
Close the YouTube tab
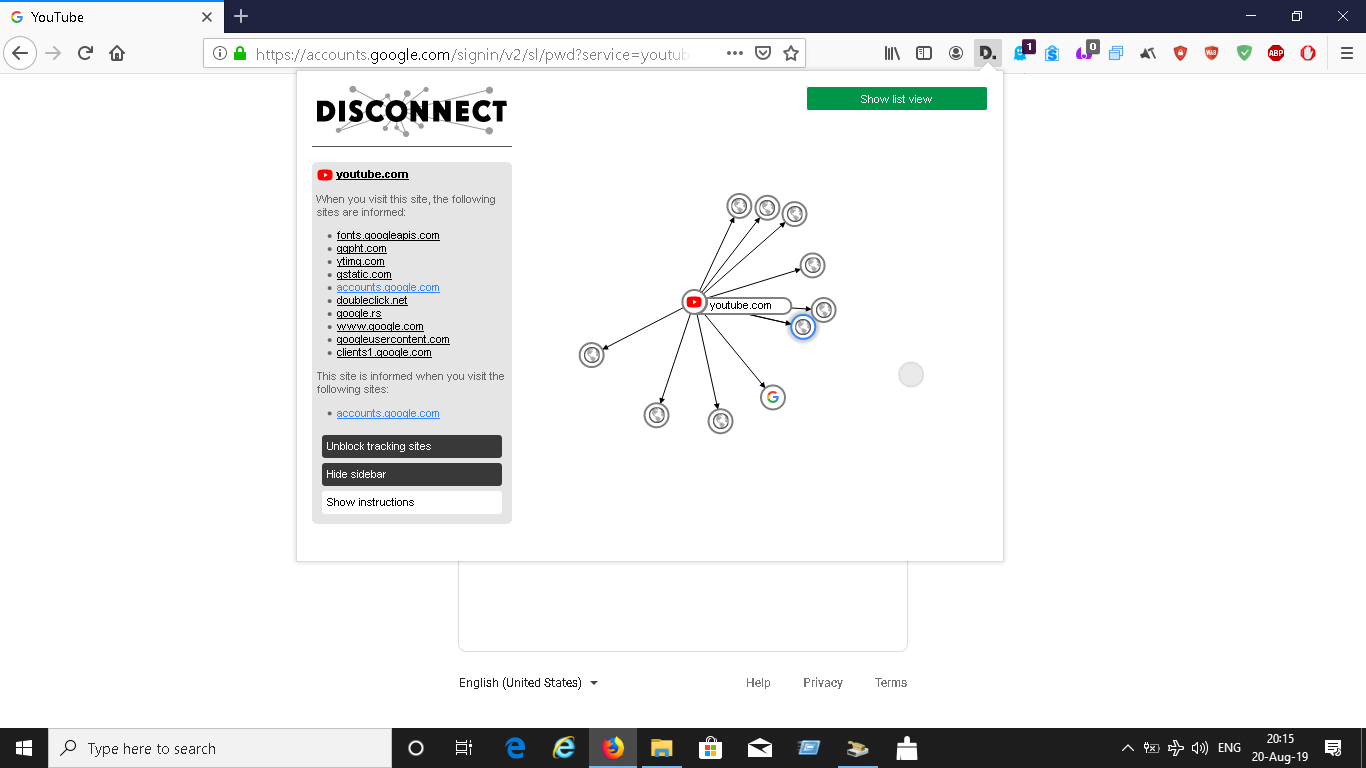207,17
